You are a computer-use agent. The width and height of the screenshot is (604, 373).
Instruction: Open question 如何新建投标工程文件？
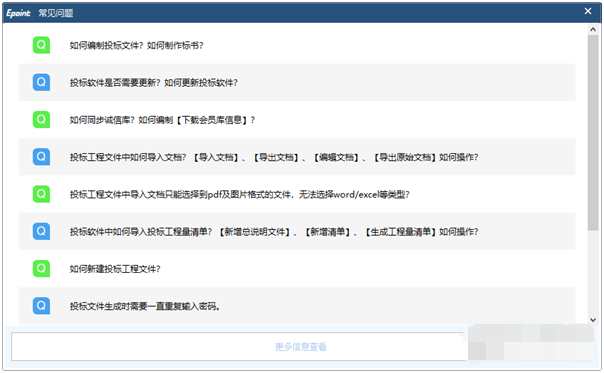[x=115, y=269]
